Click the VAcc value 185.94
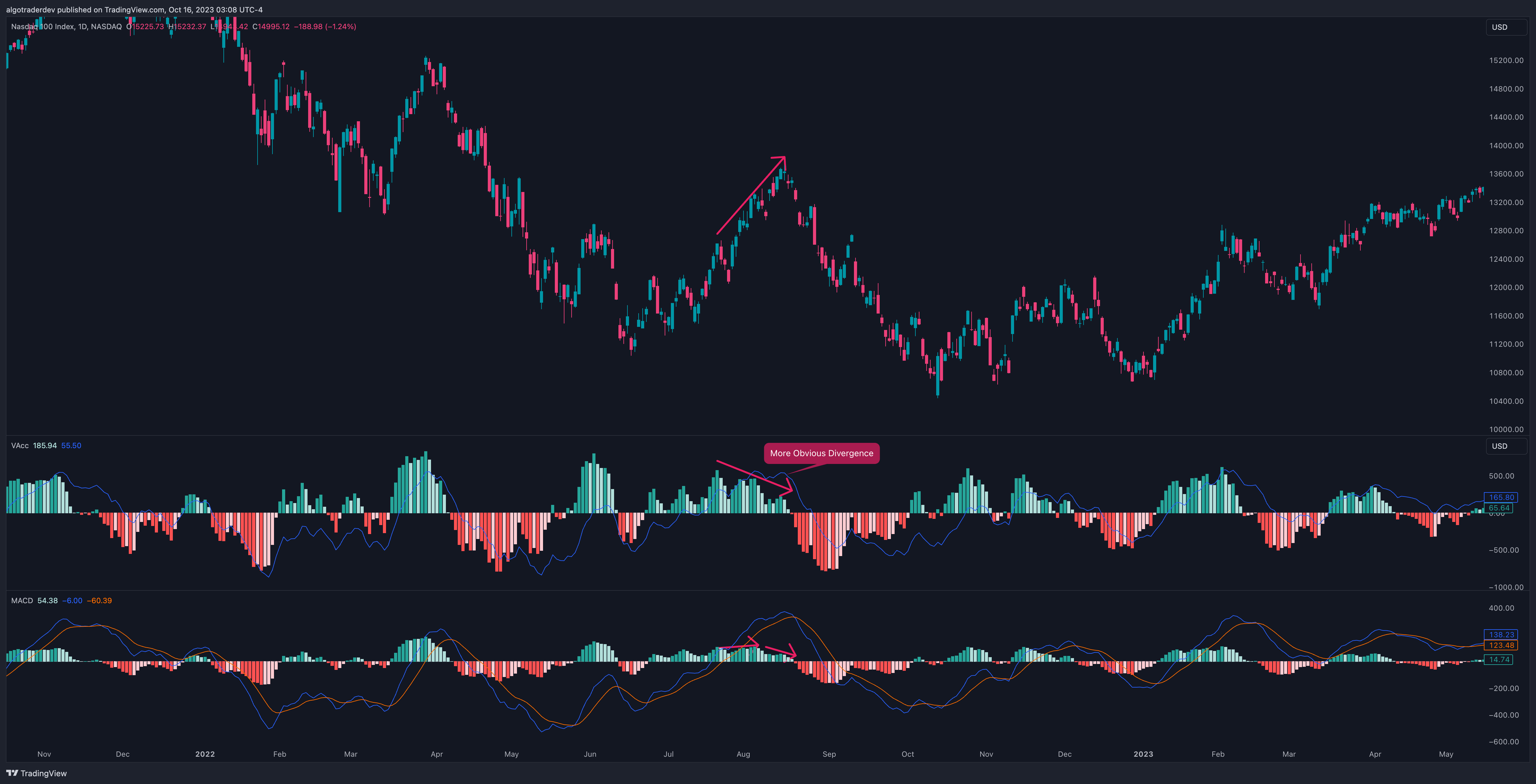The height and width of the screenshot is (784, 1536). [45, 446]
